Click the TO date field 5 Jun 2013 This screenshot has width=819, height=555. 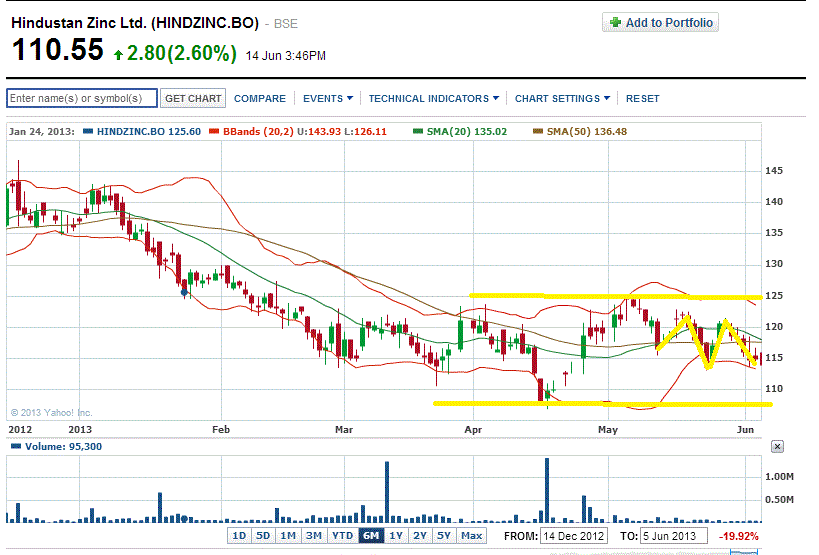point(674,536)
